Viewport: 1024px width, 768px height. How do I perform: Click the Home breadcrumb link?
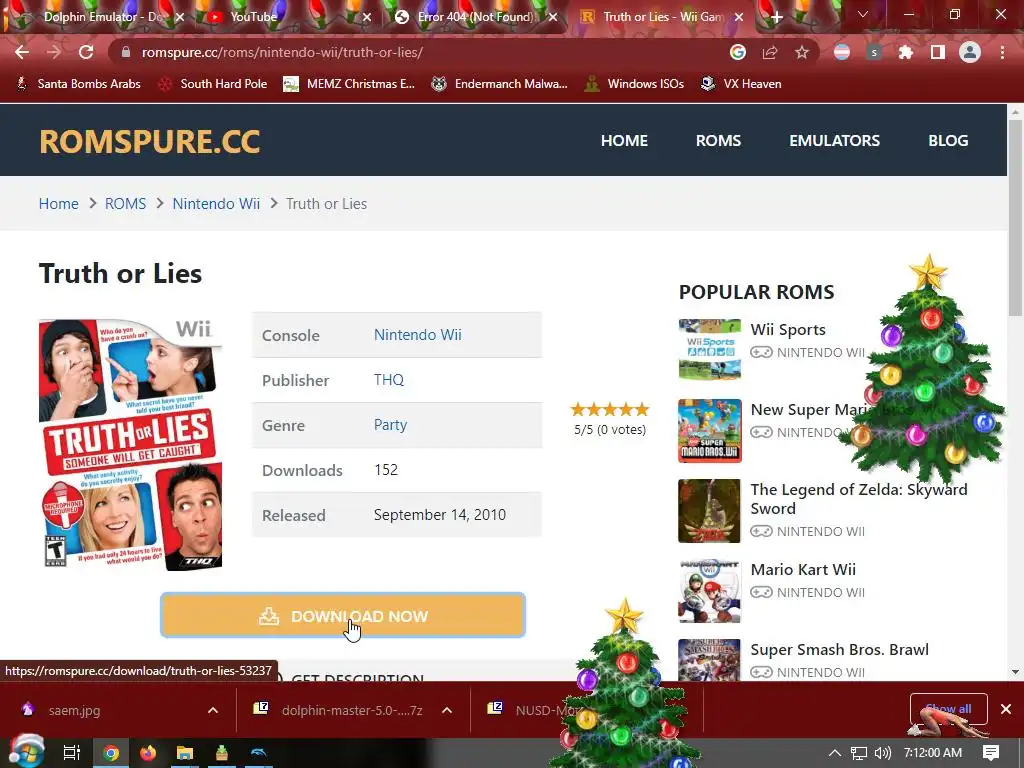click(x=59, y=204)
